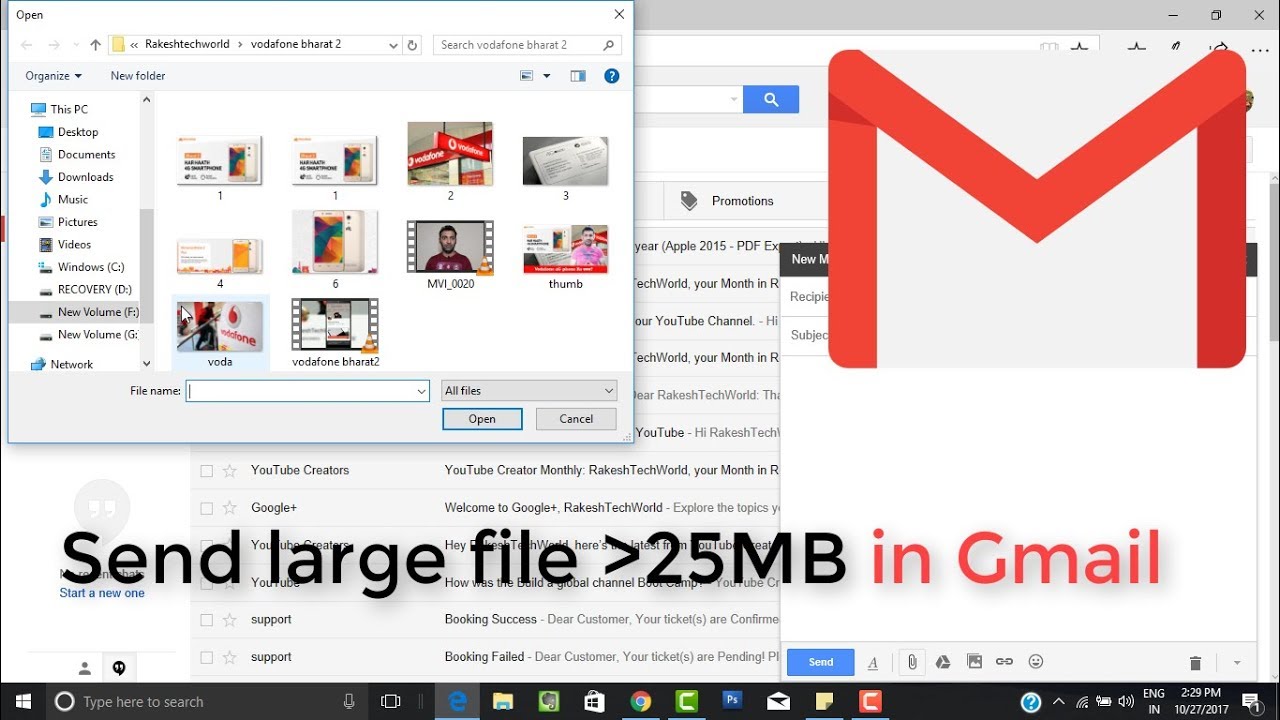The width and height of the screenshot is (1280, 720).
Task: Select checkbox for Booking Failed email
Action: point(206,657)
